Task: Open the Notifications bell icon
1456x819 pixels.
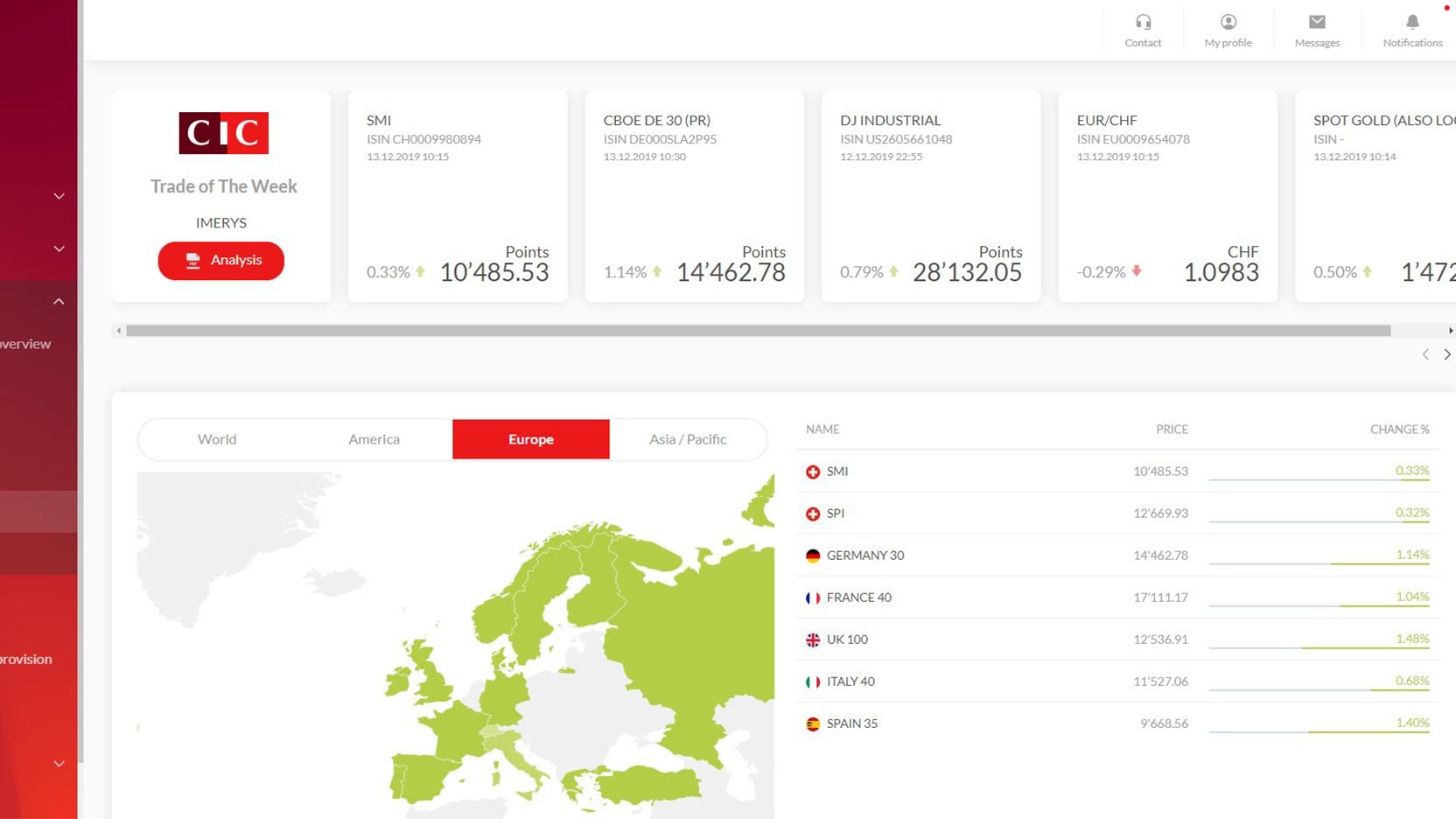Action: click(1412, 23)
